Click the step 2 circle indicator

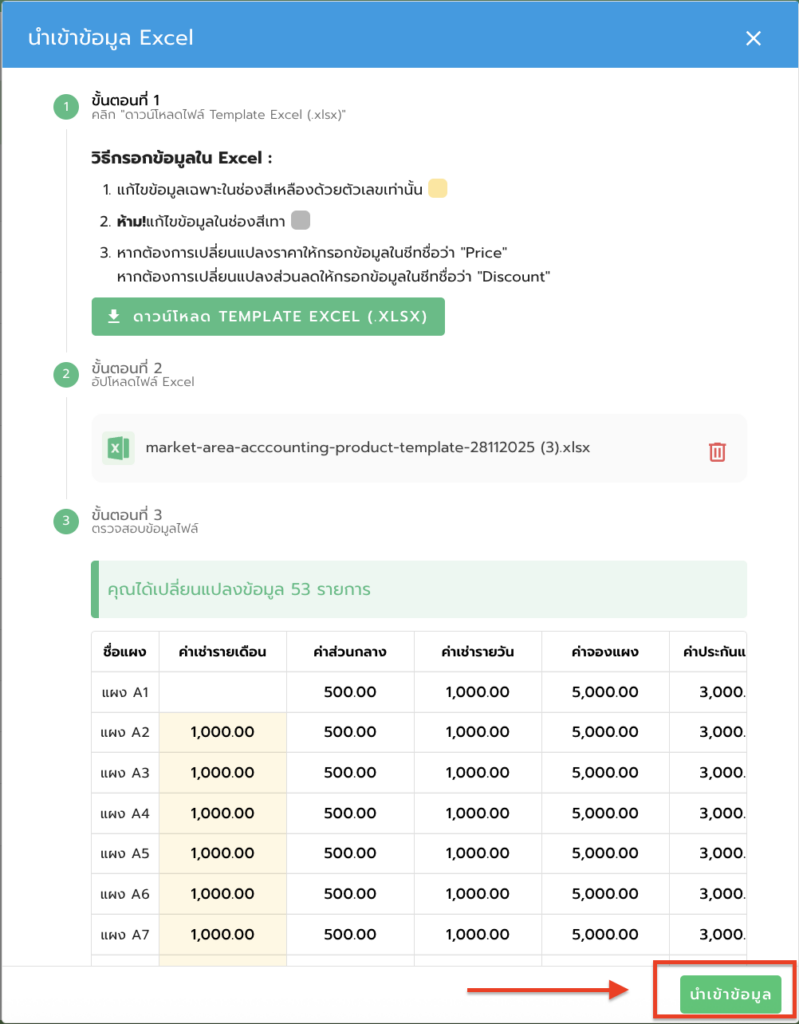pyautogui.click(x=66, y=375)
